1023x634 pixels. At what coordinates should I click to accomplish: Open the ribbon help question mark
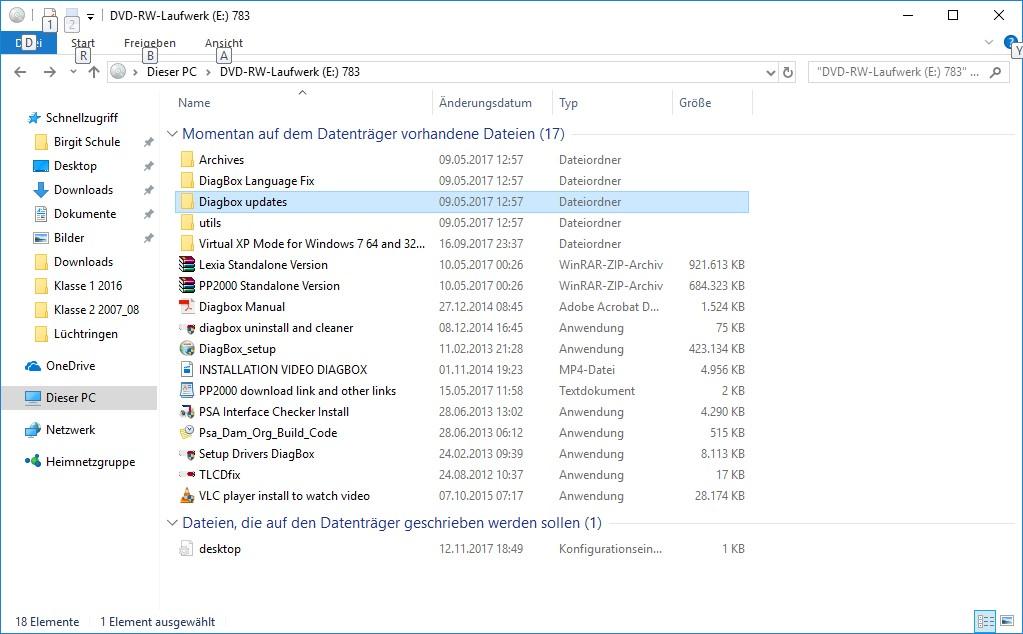click(1010, 42)
